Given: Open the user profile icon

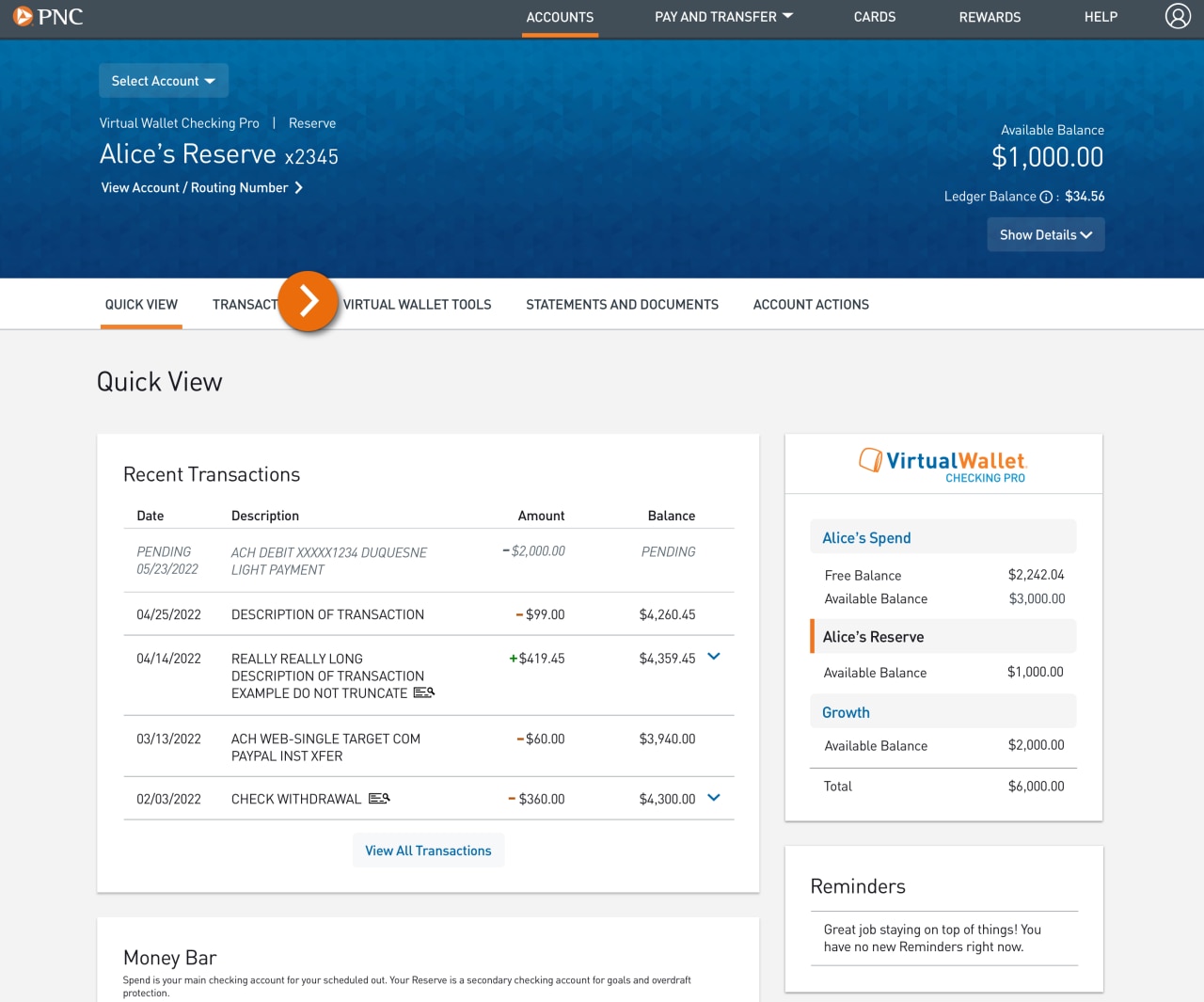Looking at the screenshot, I should [x=1178, y=16].
